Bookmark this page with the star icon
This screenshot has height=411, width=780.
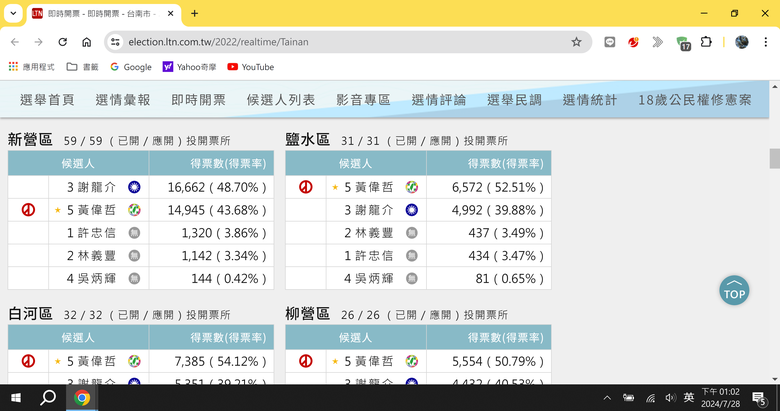click(576, 42)
